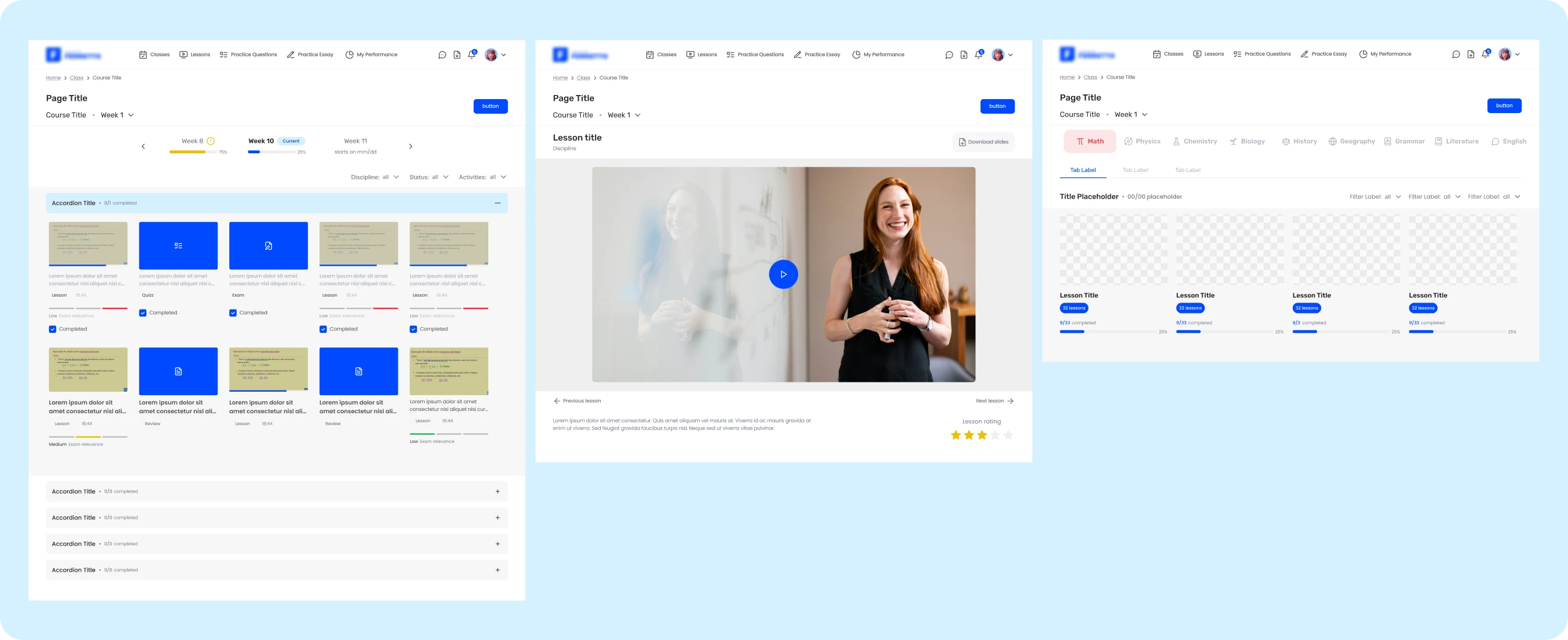The width and height of the screenshot is (1568, 640).
Task: Uncheck Completed under the Quizz card
Action: pyautogui.click(x=142, y=312)
